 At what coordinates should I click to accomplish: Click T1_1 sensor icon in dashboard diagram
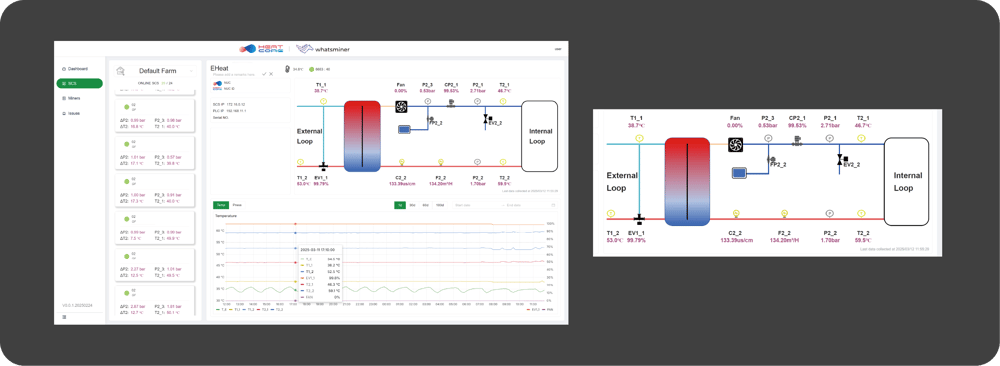323,101
